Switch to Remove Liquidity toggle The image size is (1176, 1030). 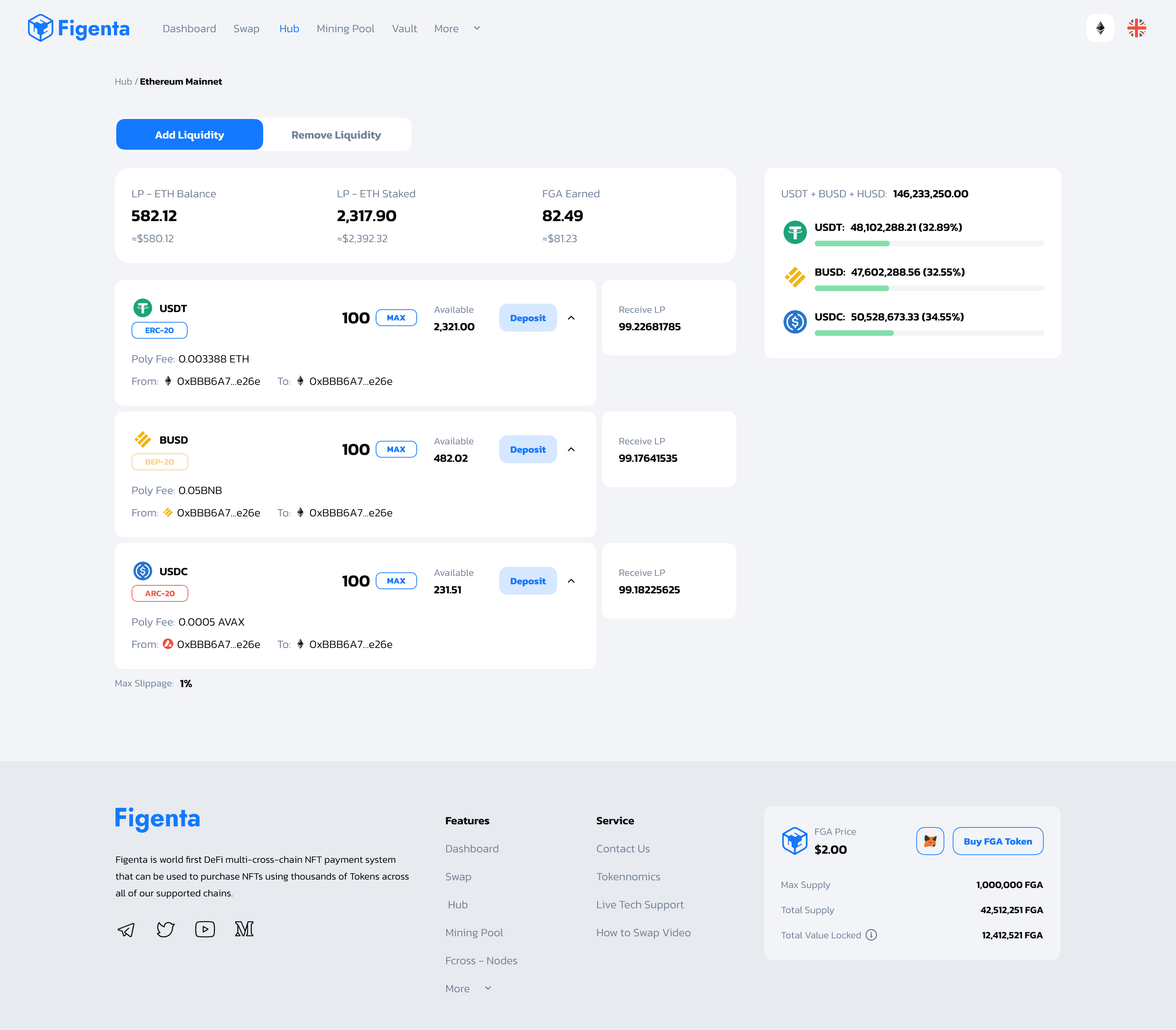click(x=336, y=134)
